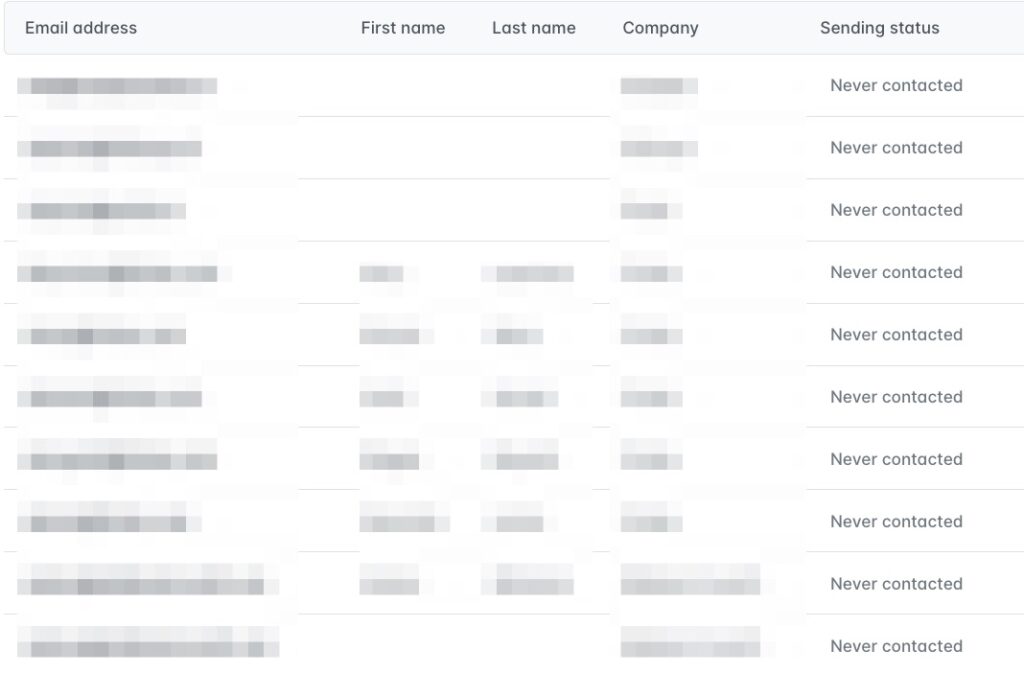Viewport: 1024px width, 673px height.
Task: Click the Last name cell in row five
Action: (515, 335)
